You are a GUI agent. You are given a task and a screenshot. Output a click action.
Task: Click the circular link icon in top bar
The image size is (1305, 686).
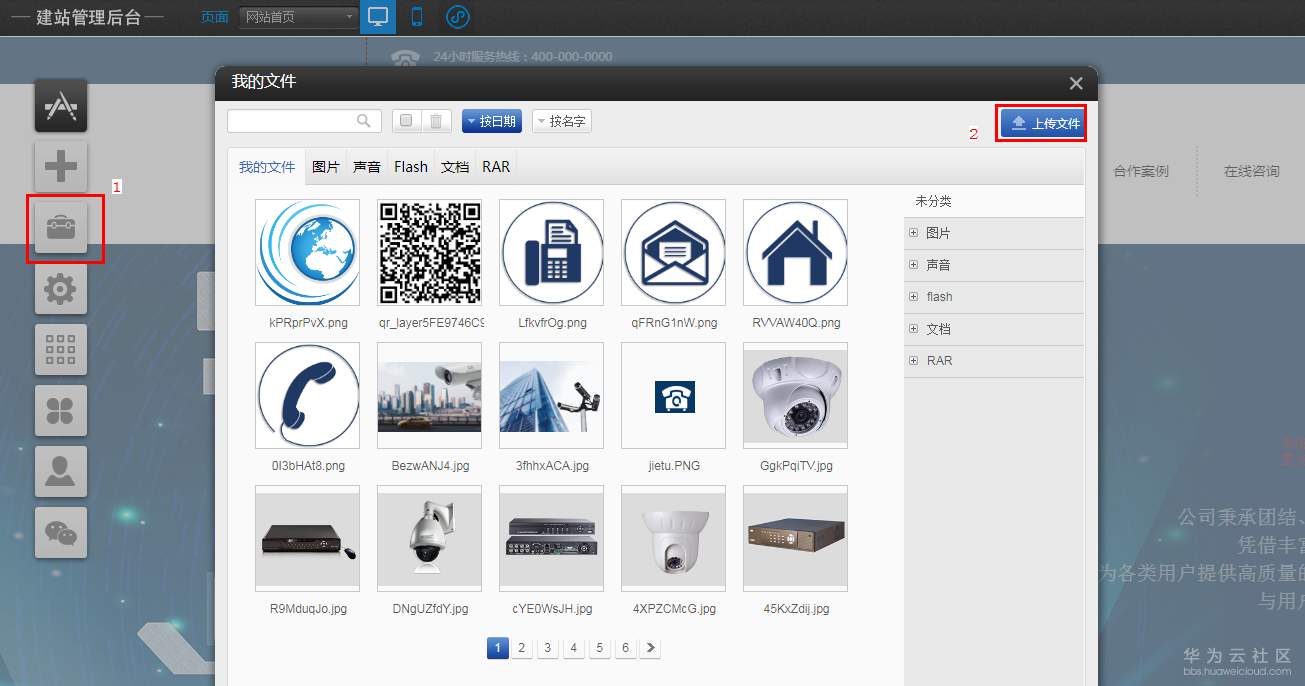(x=457, y=17)
